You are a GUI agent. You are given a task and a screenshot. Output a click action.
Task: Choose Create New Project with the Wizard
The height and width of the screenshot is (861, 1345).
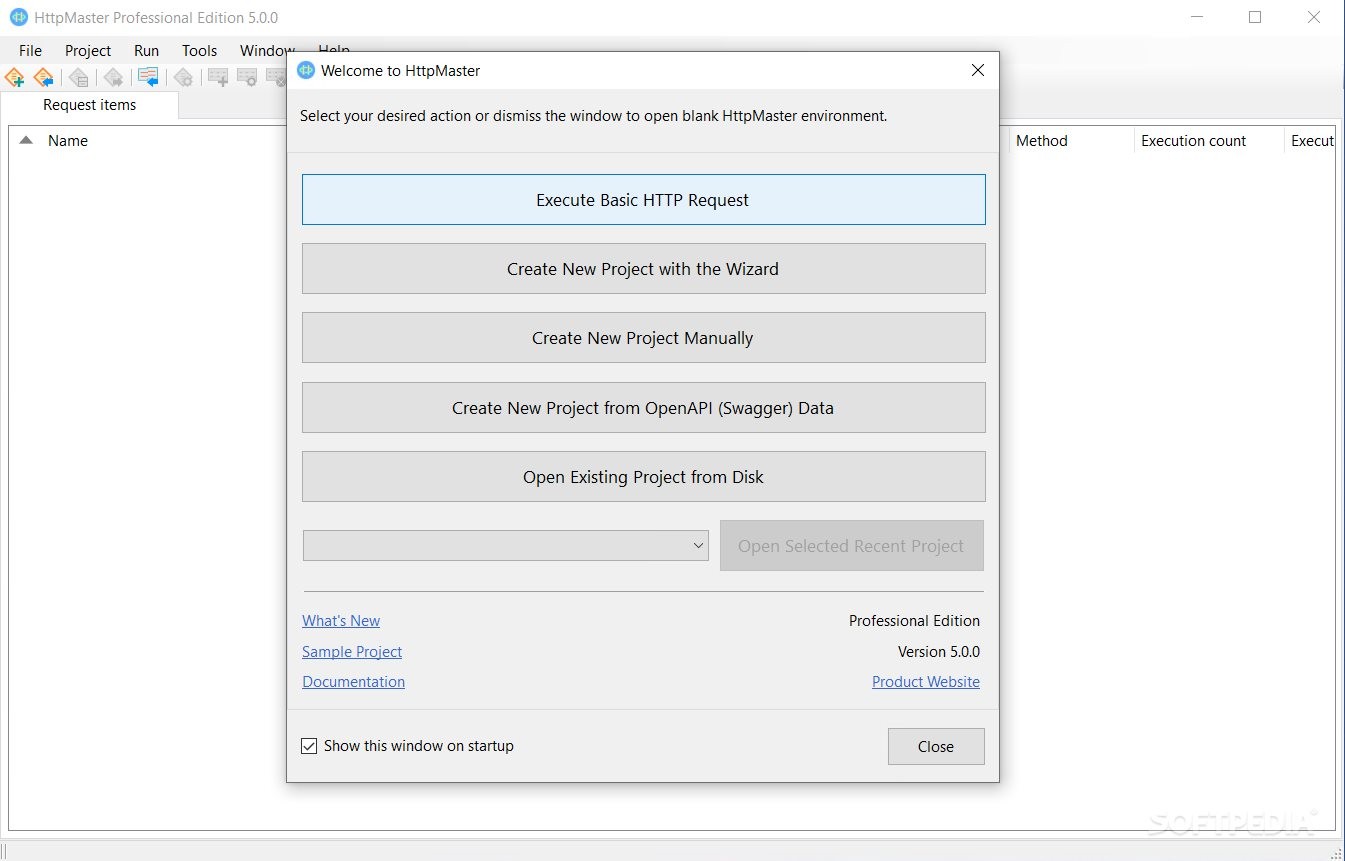click(643, 269)
